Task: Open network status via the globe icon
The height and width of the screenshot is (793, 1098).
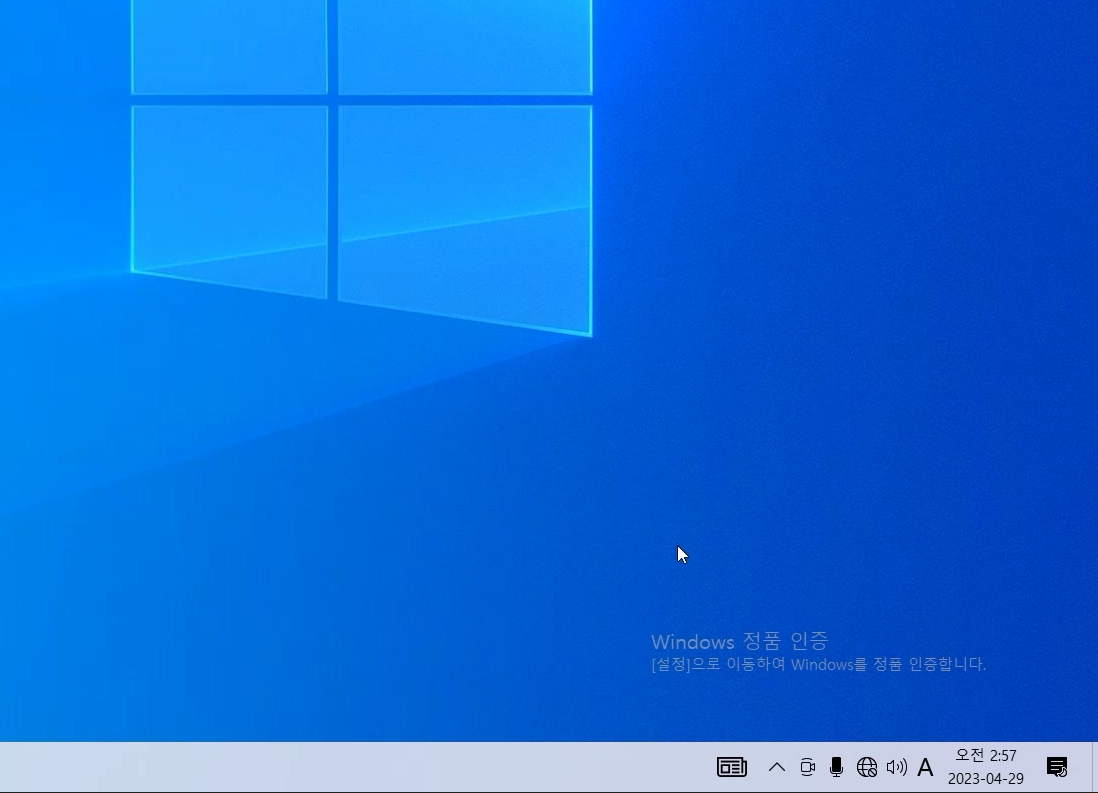Action: 867,767
